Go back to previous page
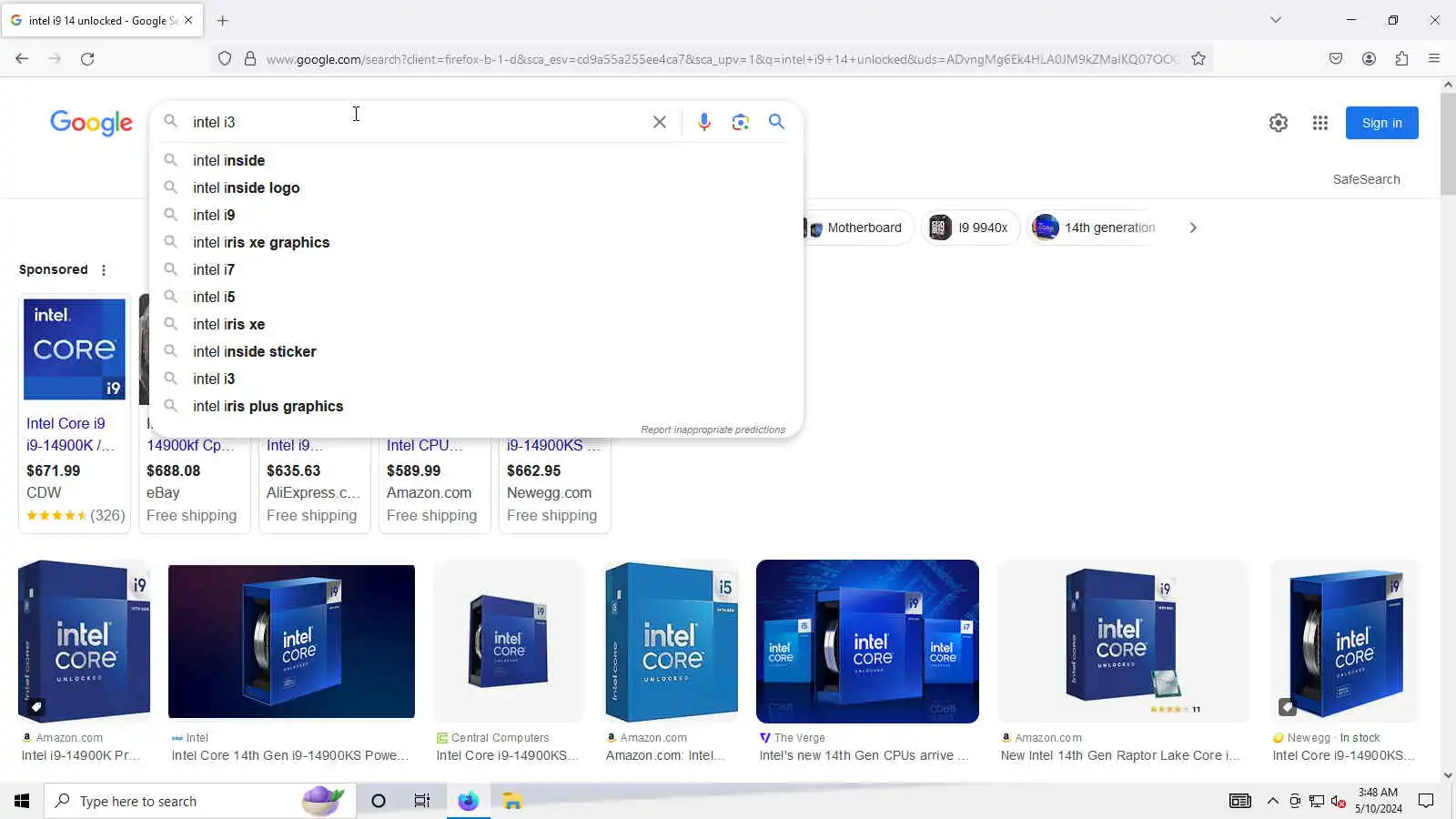This screenshot has height=819, width=1456. pos(22,58)
